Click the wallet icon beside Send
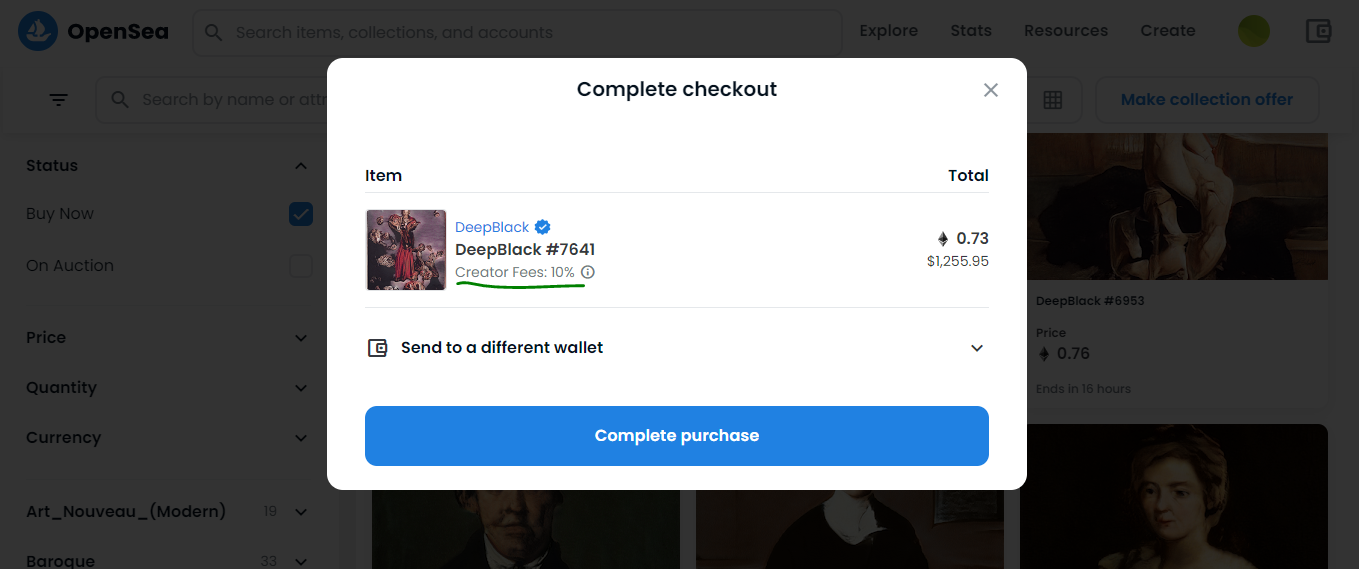This screenshot has width=1359, height=569. click(377, 348)
